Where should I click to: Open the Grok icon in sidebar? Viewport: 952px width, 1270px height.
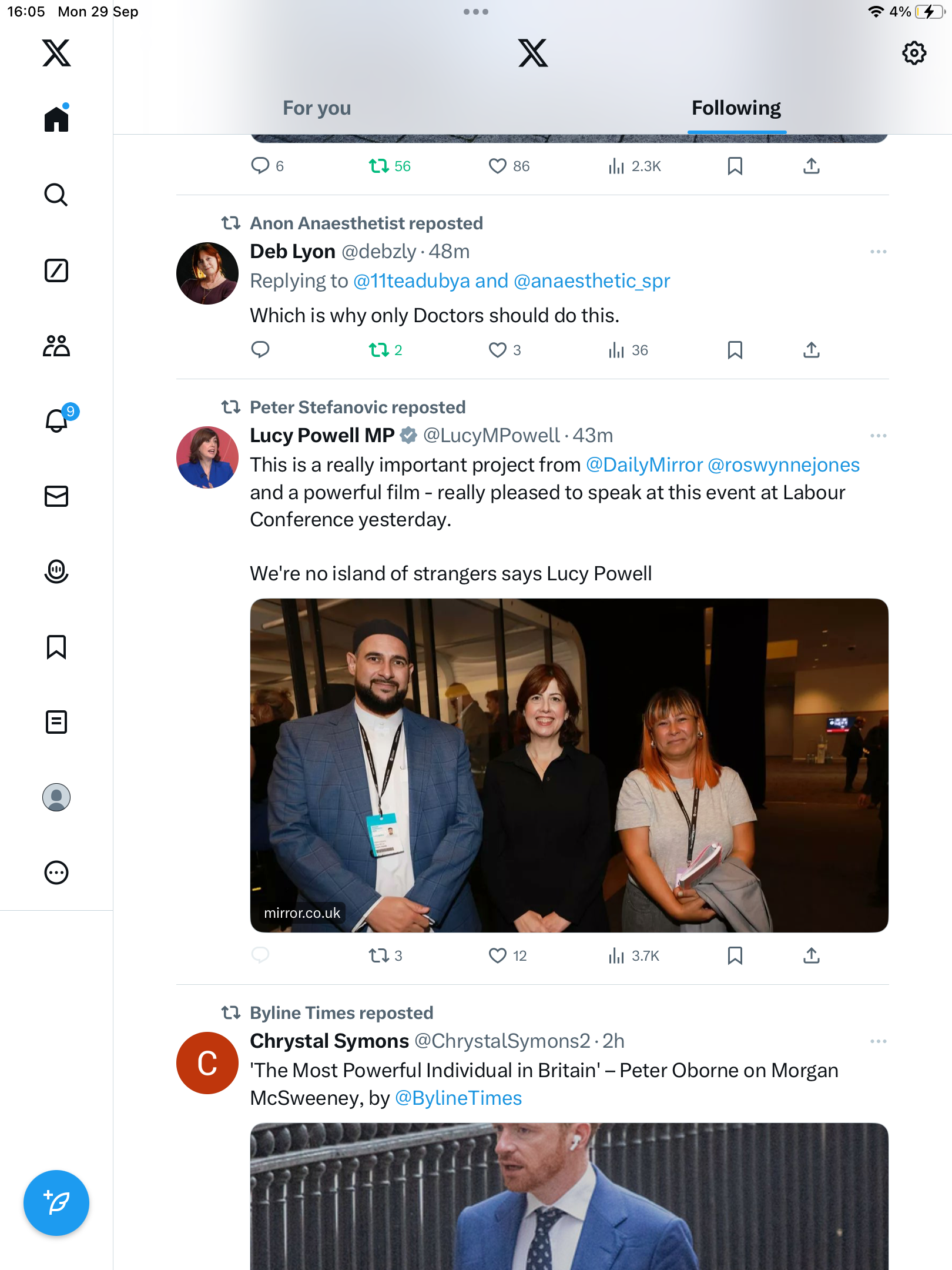coord(56,271)
